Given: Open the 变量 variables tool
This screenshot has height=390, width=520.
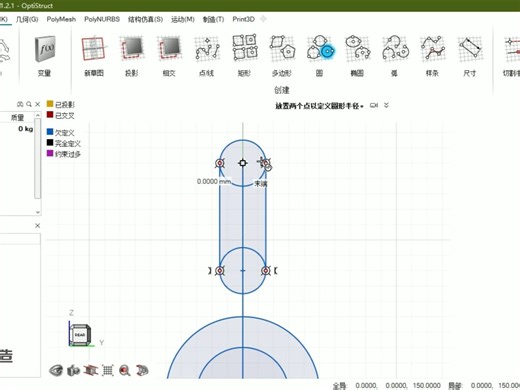Looking at the screenshot, I should tap(45, 56).
